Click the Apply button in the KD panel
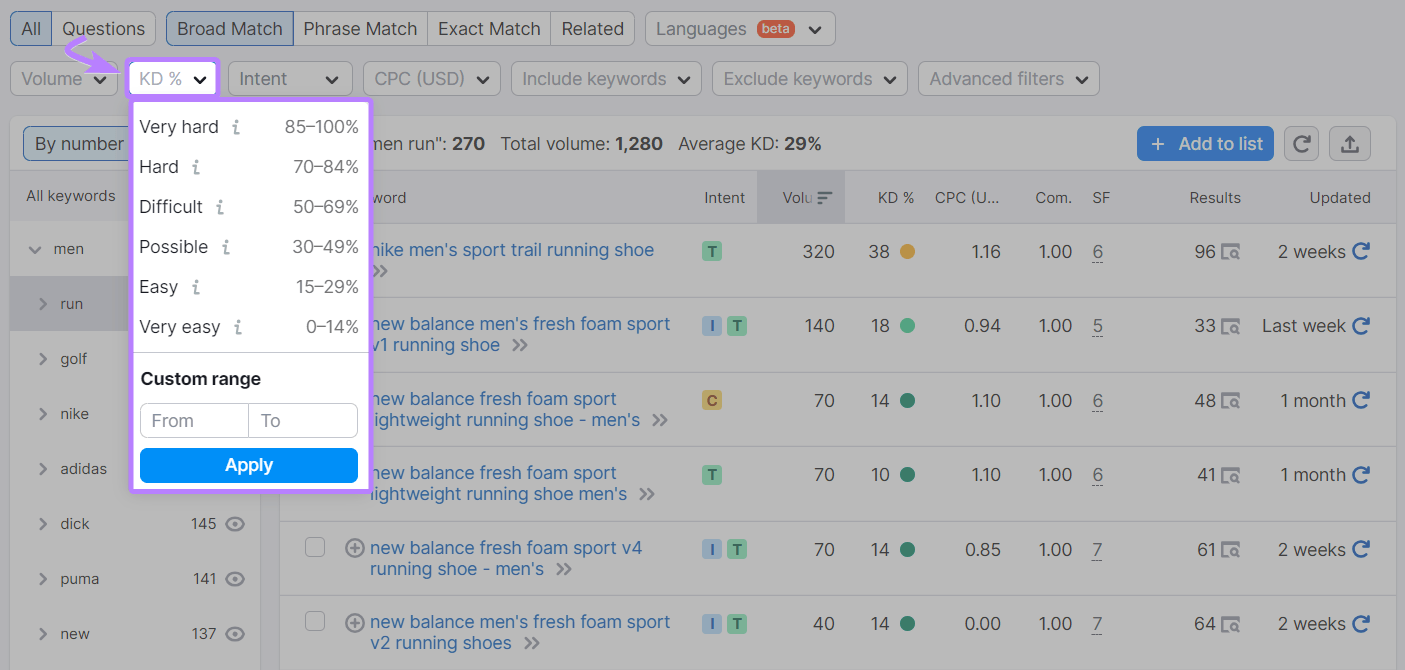This screenshot has width=1405, height=670. [x=248, y=465]
